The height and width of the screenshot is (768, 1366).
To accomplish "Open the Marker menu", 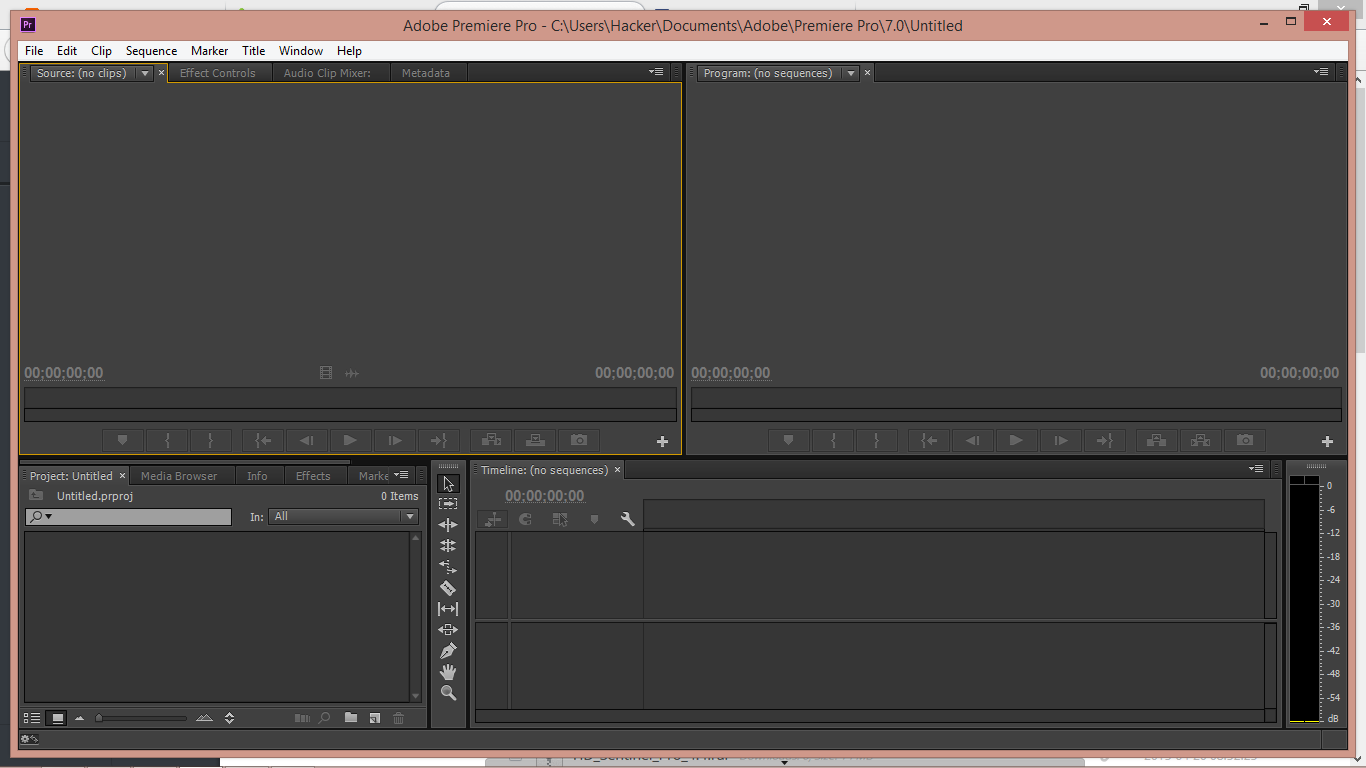I will (x=210, y=51).
